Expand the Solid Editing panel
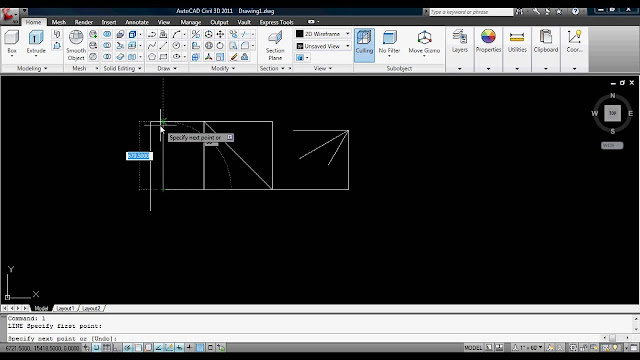This screenshot has width=640, height=360. 122,69
